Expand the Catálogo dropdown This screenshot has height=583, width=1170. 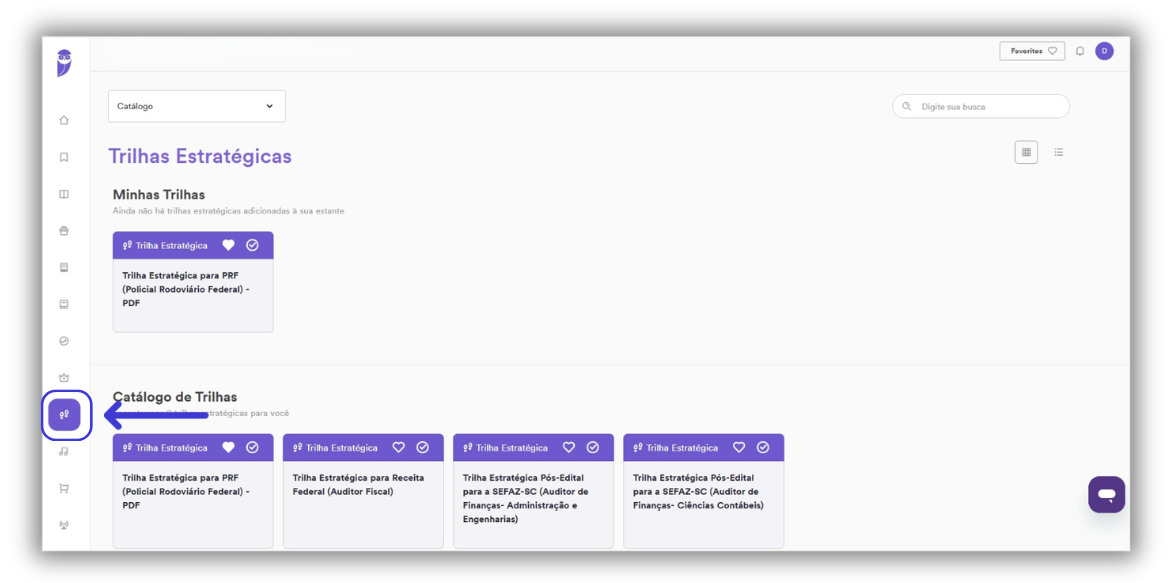197,107
